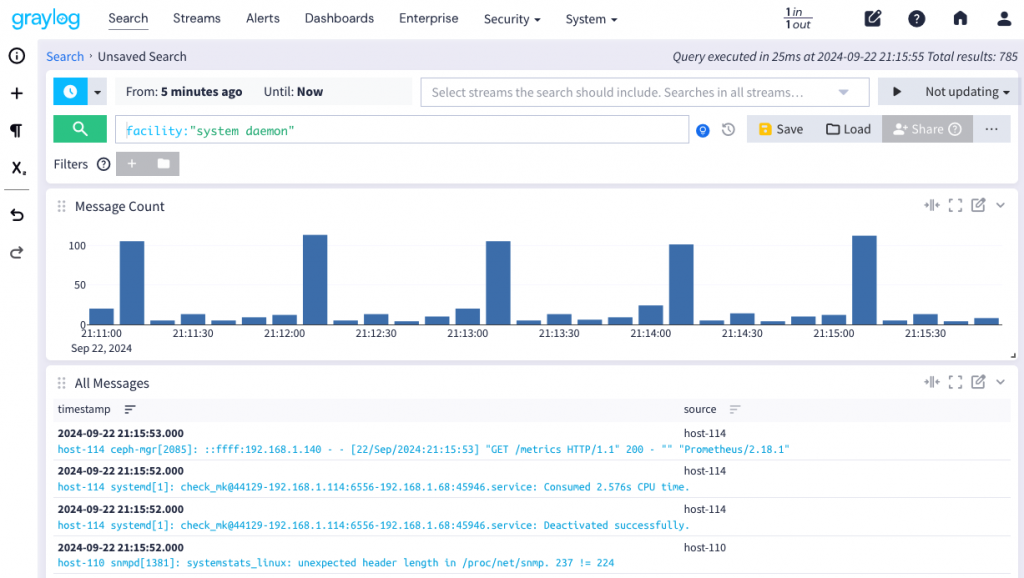Screen dimensions: 1024x578
Task: Stretch the All Messages widget width icon
Action: coord(932,382)
